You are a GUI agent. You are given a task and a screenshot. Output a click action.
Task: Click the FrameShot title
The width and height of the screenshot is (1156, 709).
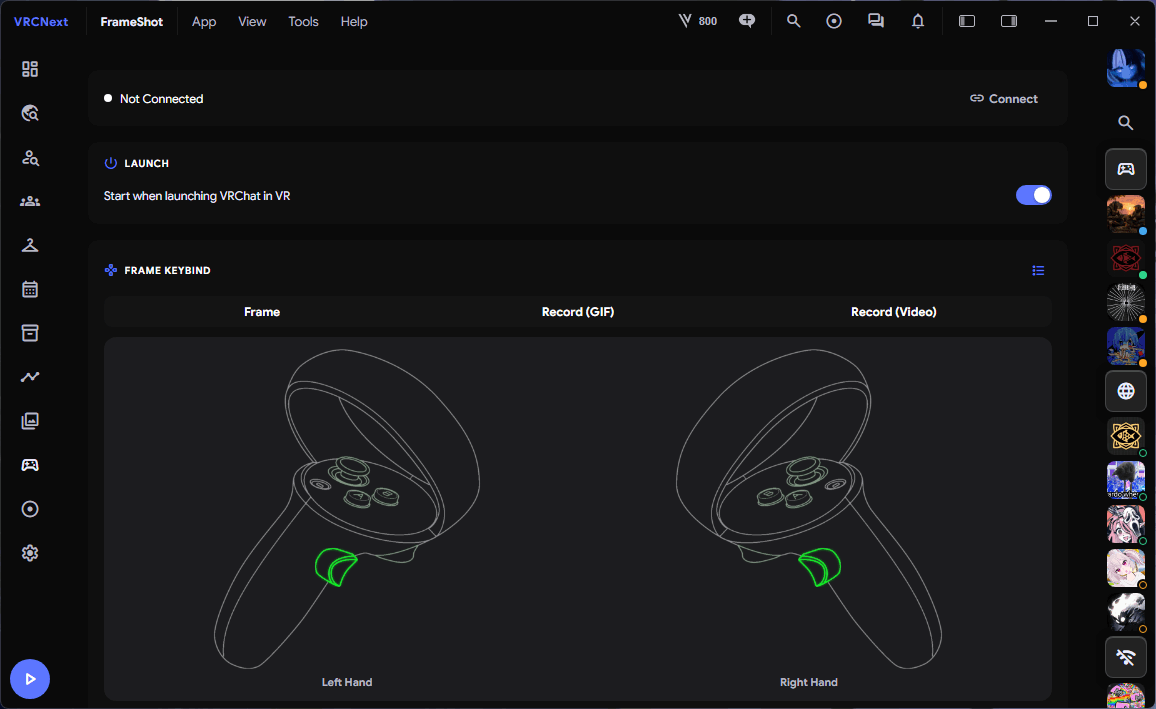click(x=131, y=21)
